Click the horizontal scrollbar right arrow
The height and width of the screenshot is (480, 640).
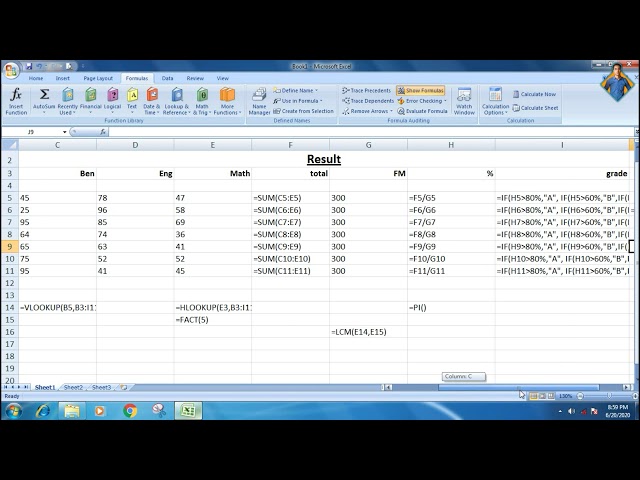(627, 387)
